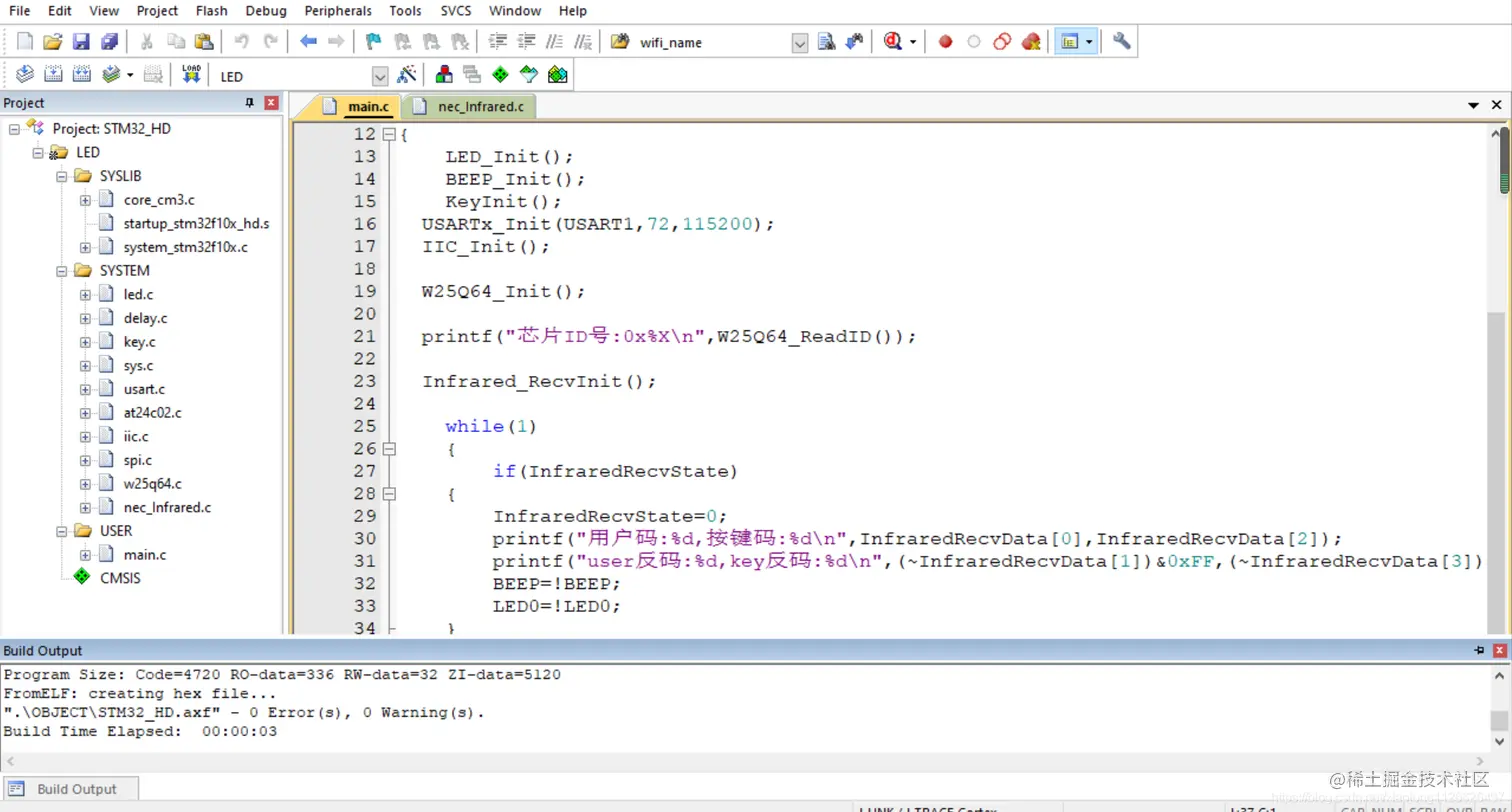This screenshot has height=812, width=1512.
Task: Open Find in Files folder icon
Action: pos(620,42)
